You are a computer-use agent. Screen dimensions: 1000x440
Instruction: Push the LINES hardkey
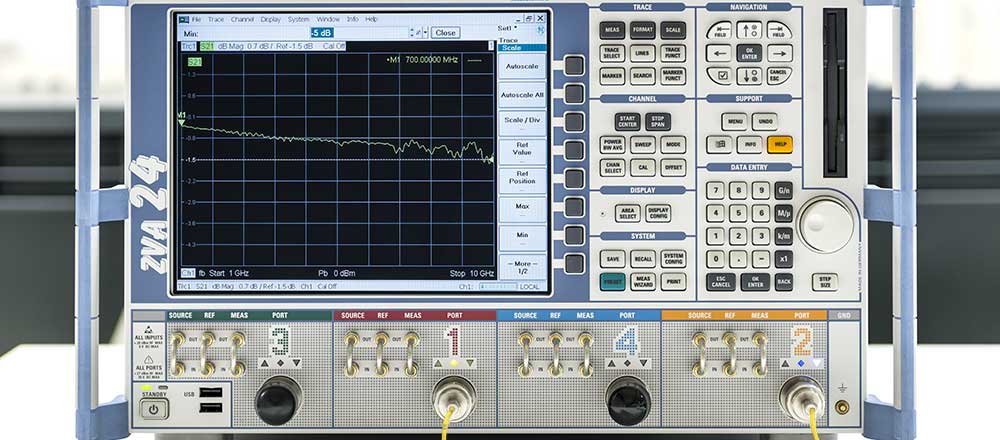(642, 53)
